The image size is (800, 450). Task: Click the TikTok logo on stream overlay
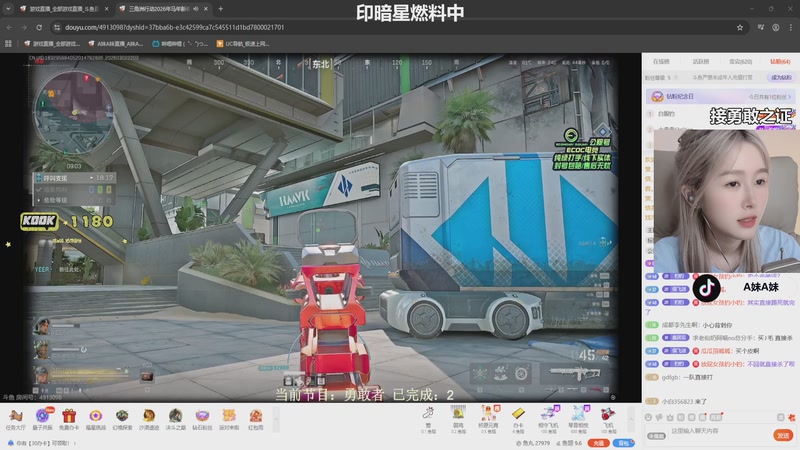706,288
